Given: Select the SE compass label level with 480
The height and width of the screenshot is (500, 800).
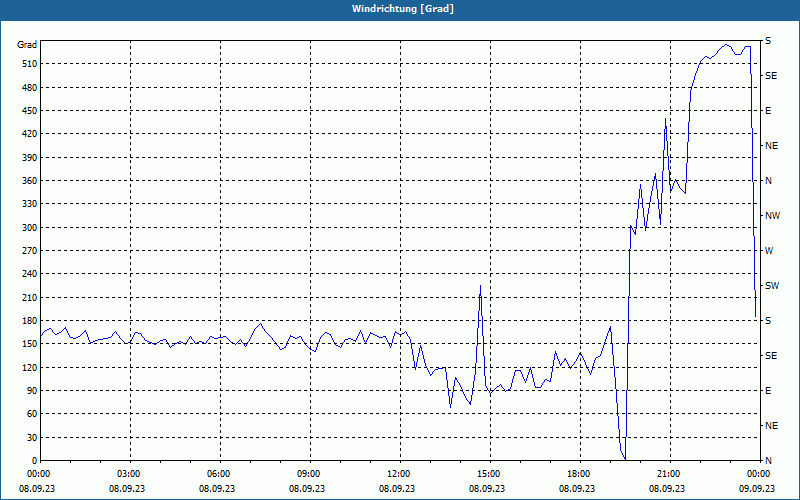Looking at the screenshot, I should click(771, 76).
